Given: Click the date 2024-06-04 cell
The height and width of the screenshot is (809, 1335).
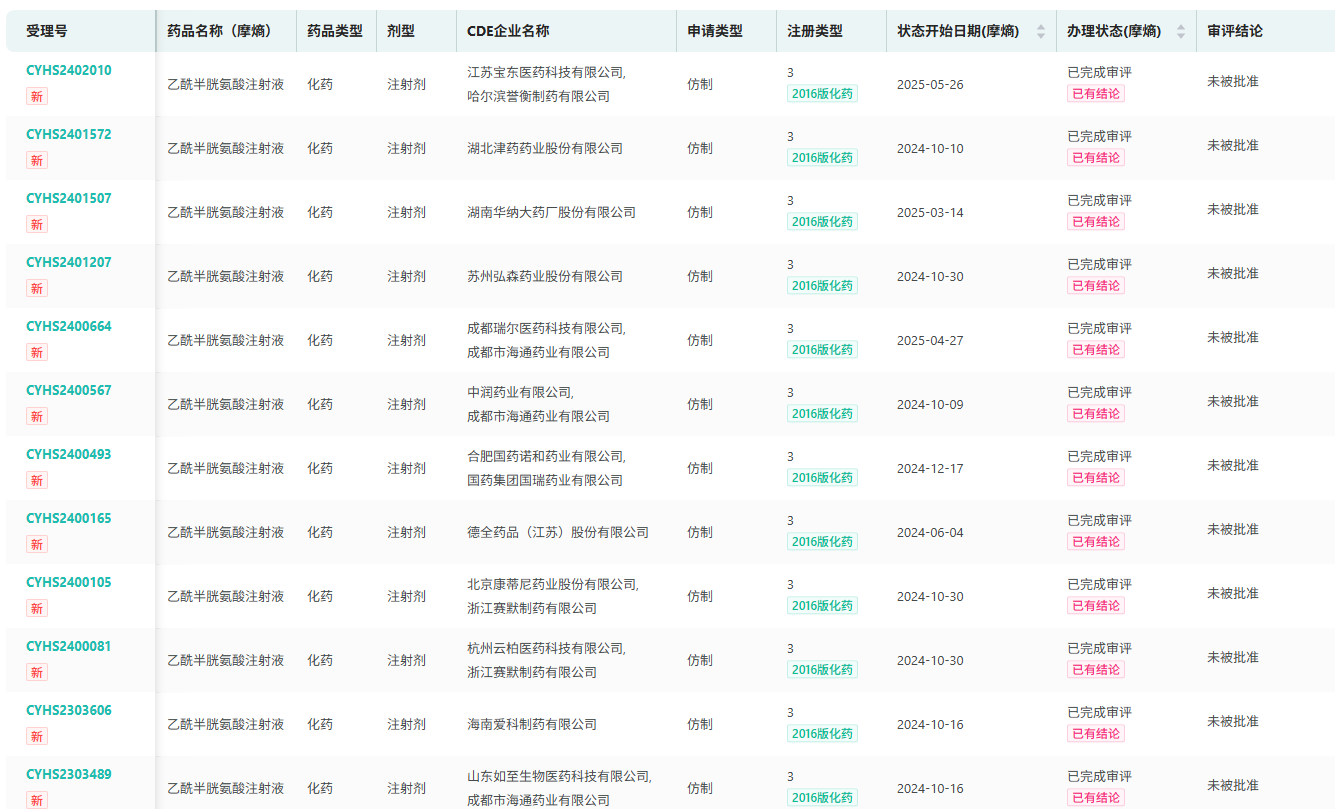Looking at the screenshot, I should point(930,532).
